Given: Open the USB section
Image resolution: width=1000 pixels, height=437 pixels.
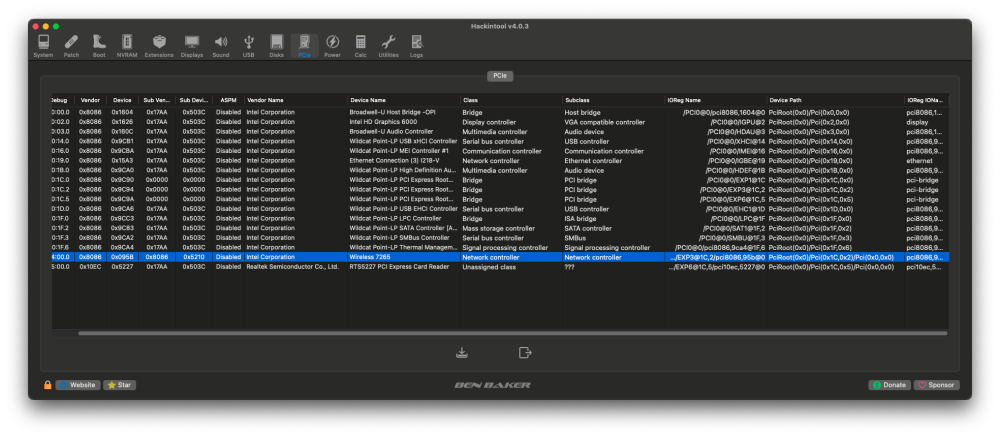Looking at the screenshot, I should [x=249, y=46].
